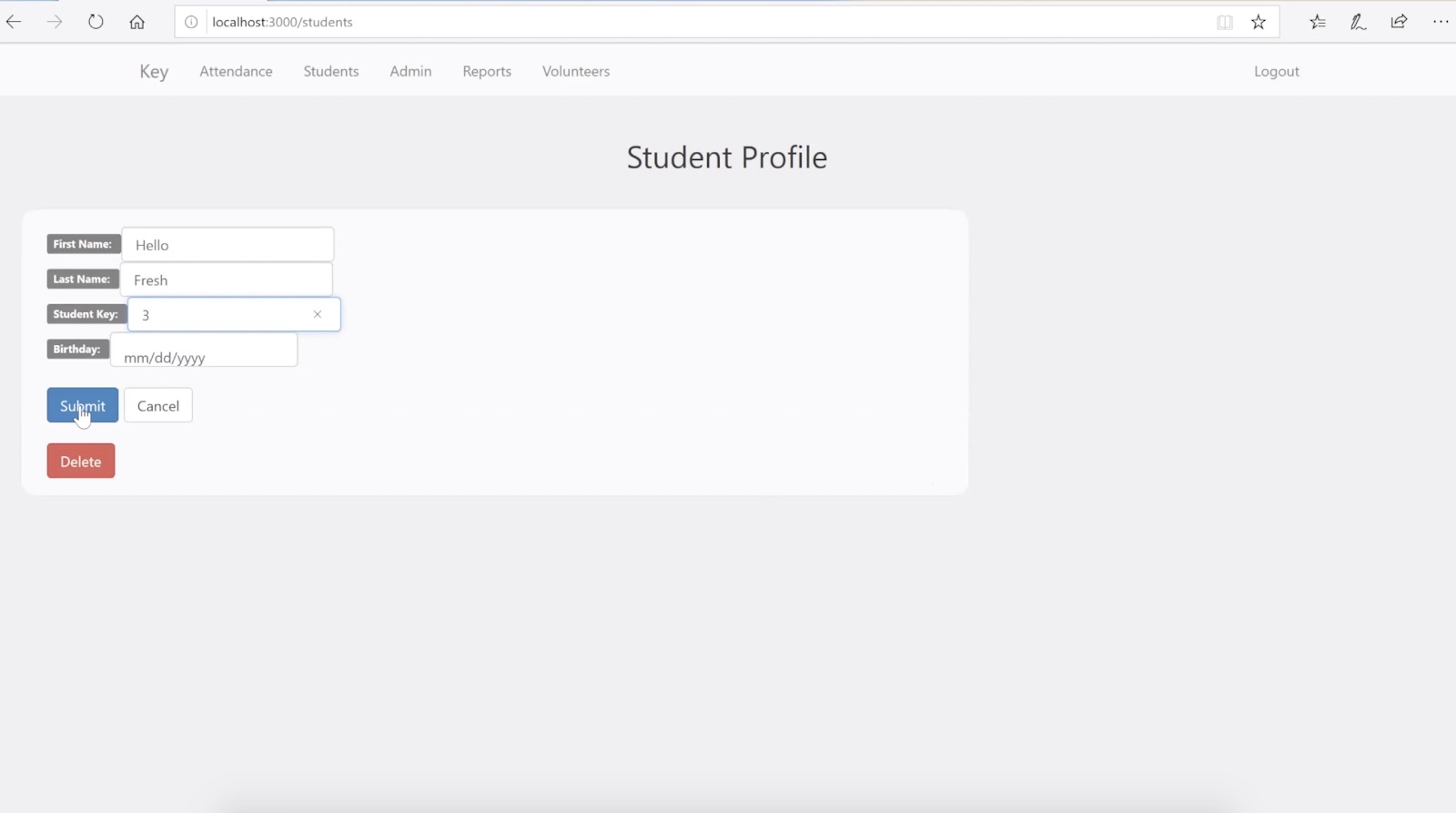
Task: Open the Admin nav link
Action: coord(410,71)
